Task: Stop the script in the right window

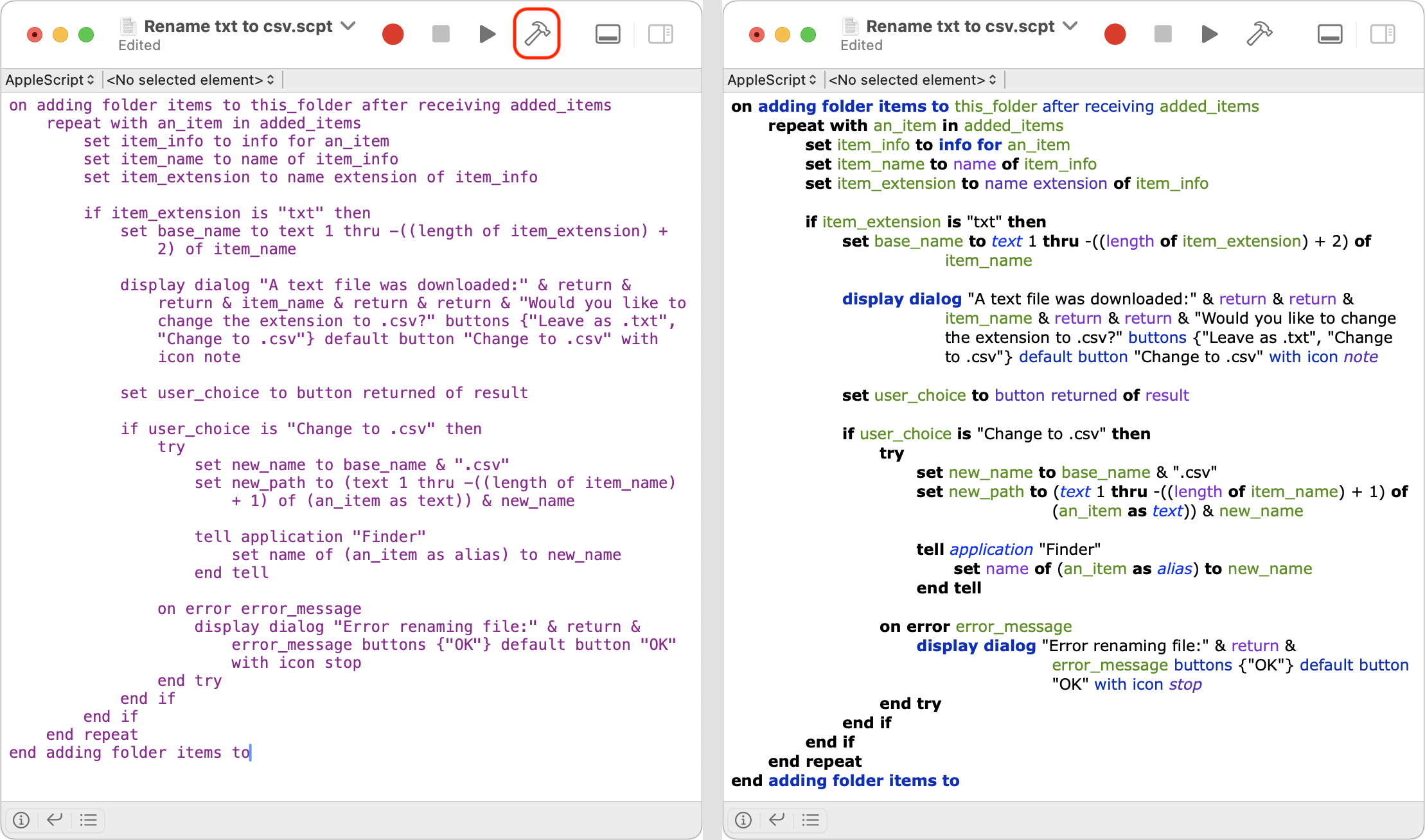Action: pyautogui.click(x=1162, y=33)
